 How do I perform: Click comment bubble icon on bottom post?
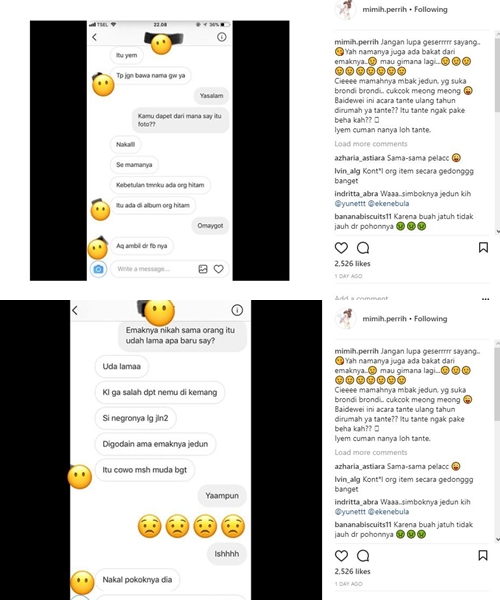point(363,556)
